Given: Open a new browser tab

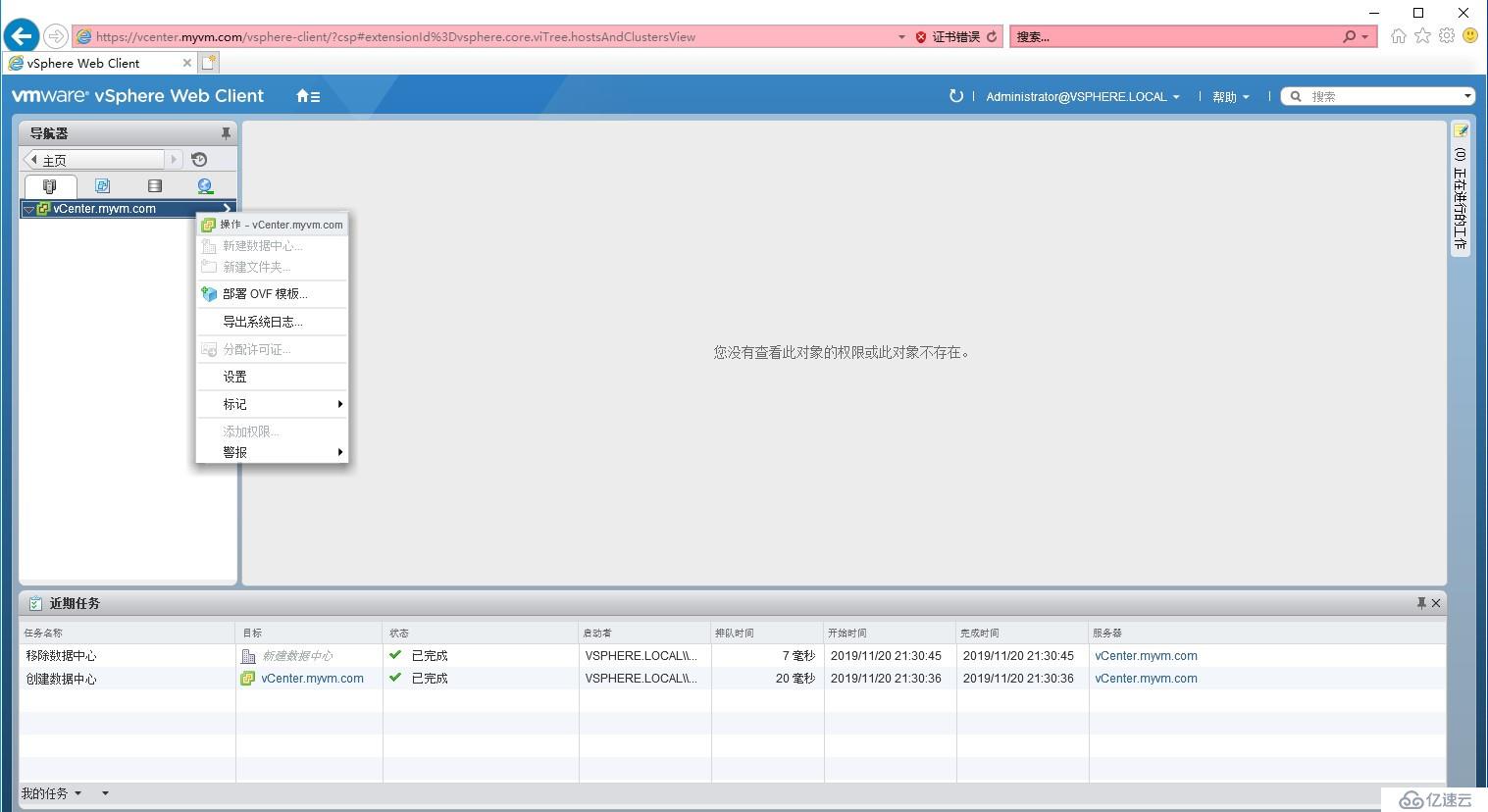Looking at the screenshot, I should [208, 63].
